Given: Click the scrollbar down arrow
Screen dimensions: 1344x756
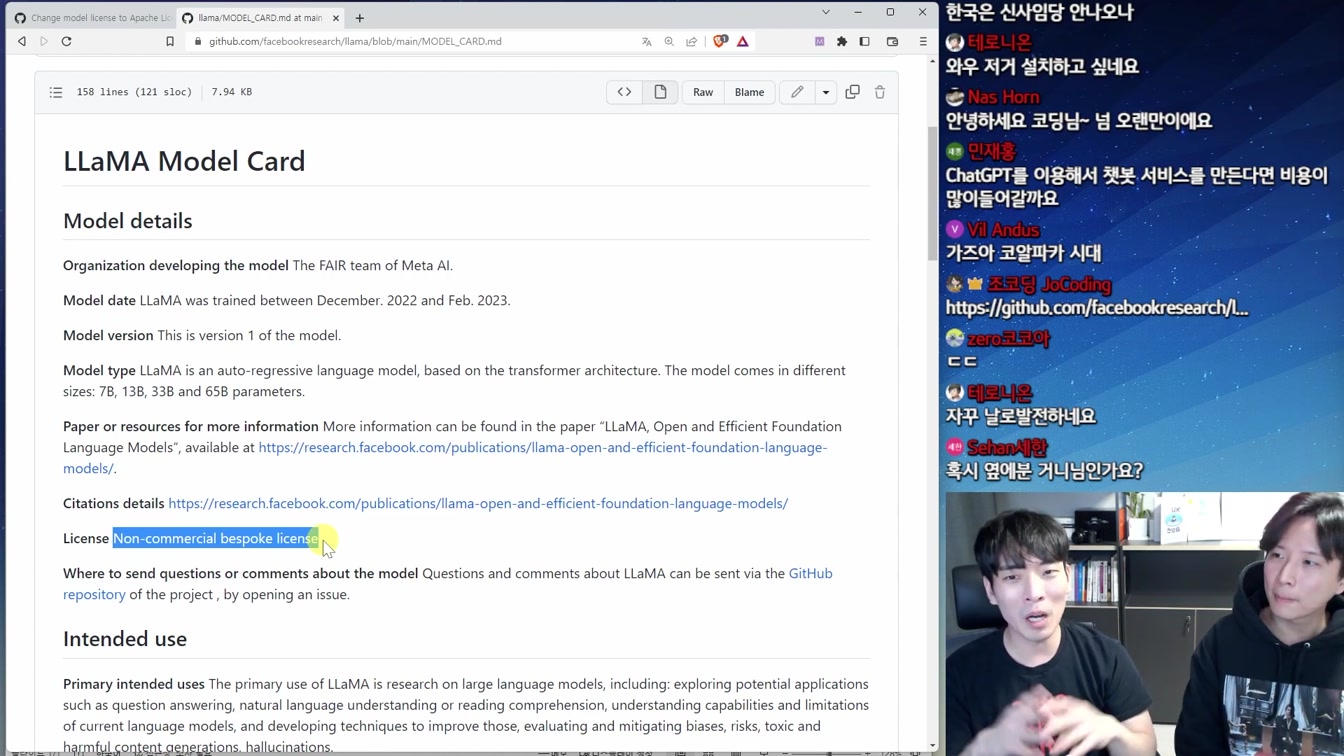Looking at the screenshot, I should (933, 745).
